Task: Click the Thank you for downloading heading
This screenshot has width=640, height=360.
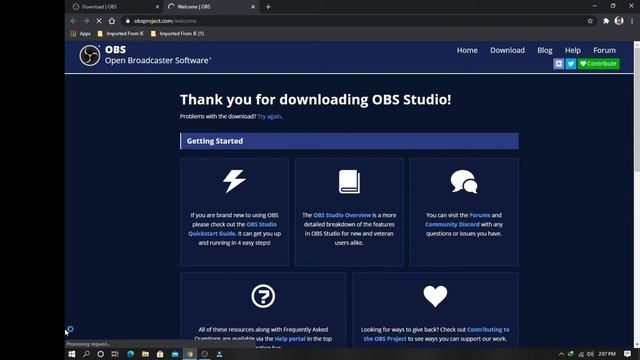Action: [x=316, y=100]
